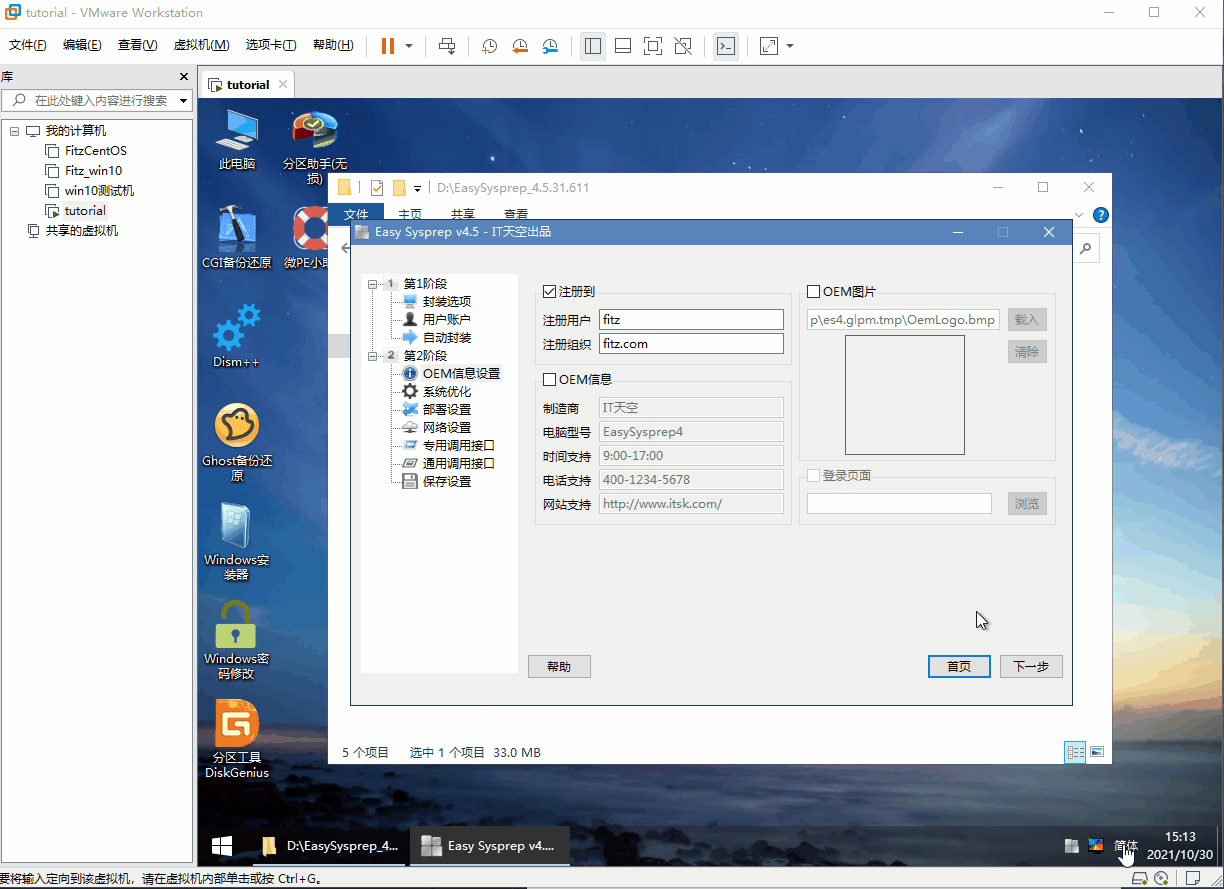Screen dimensions: 1224x889
Task: Enable the OEM信息 checkbox
Action: [x=549, y=380]
